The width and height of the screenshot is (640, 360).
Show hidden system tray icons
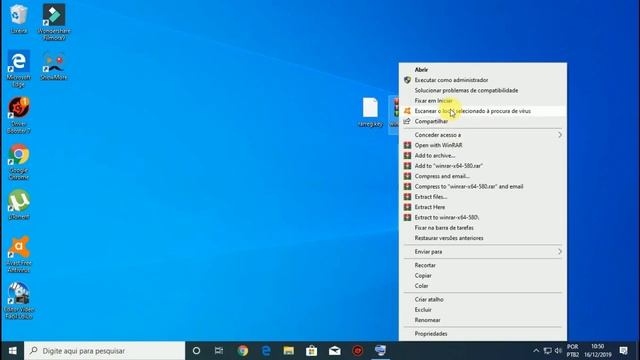(536, 351)
